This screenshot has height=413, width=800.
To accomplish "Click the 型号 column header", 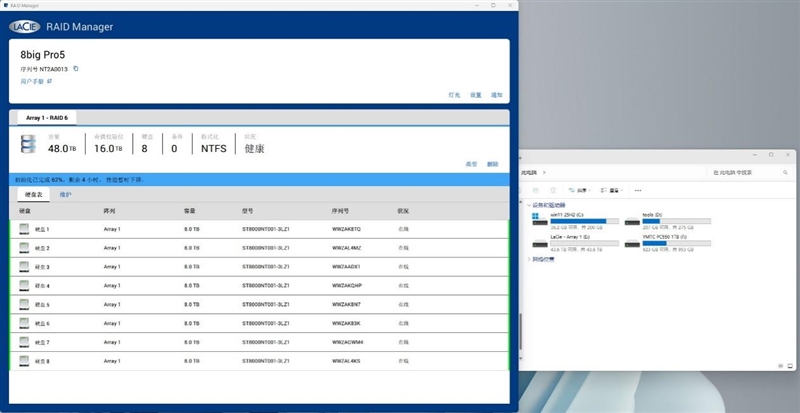I will (x=248, y=211).
